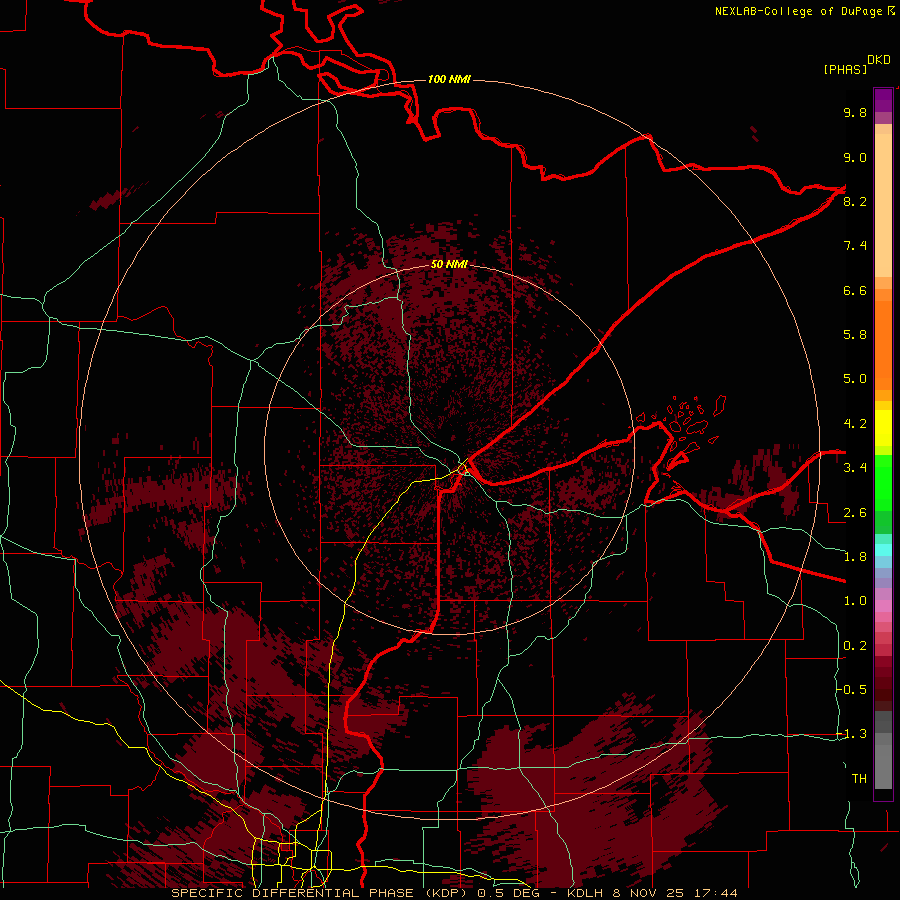This screenshot has height=900, width=900.
Task: Select the 9.8 value on color scale
Action: 855,112
